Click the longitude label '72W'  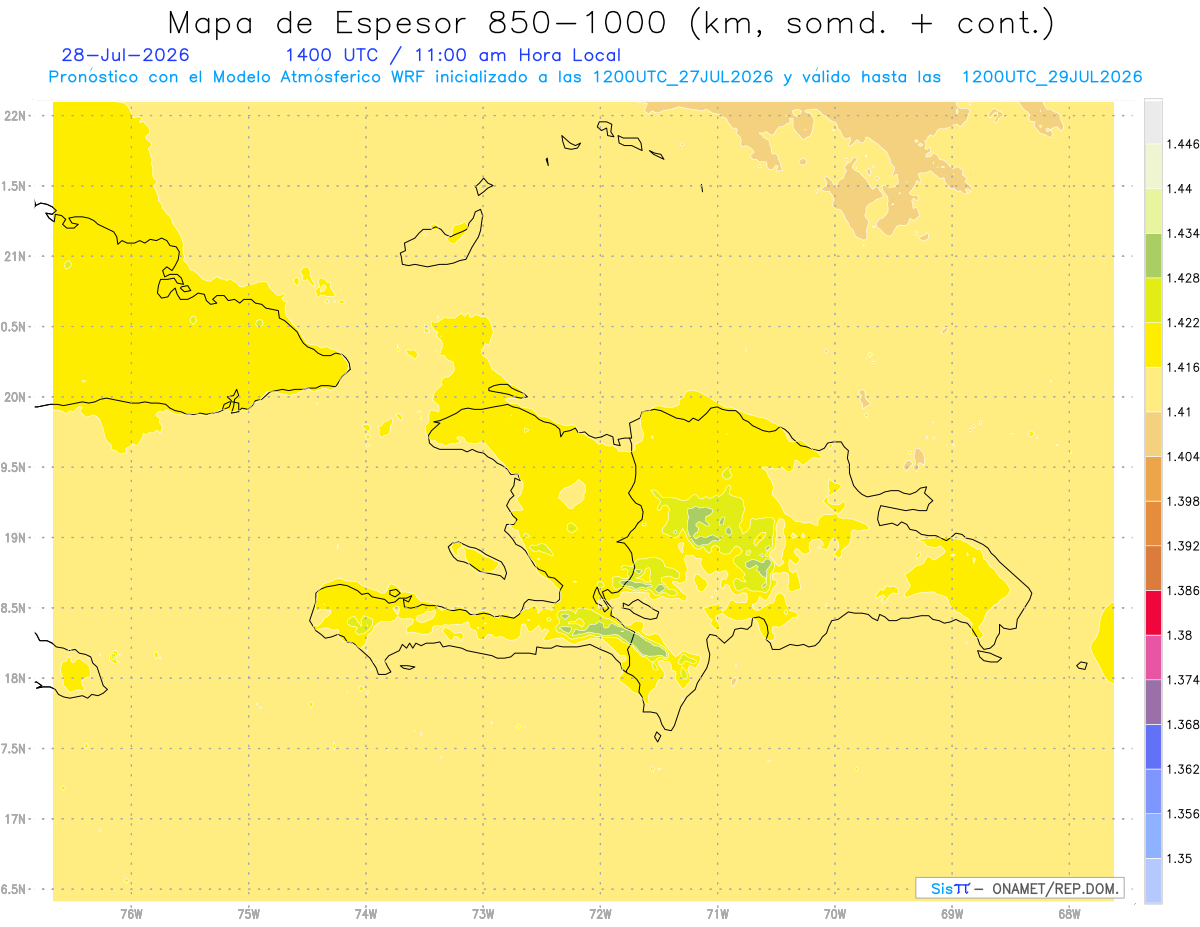[600, 914]
